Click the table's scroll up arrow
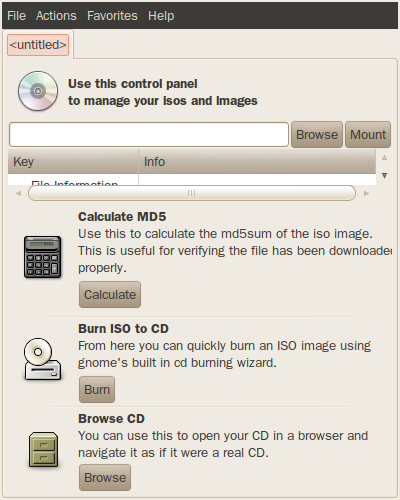 (384, 157)
